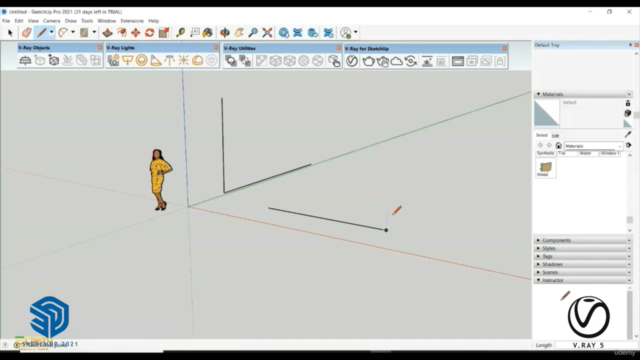Image resolution: width=640 pixels, height=360 pixels.
Task: Activate the Push/Pull tool
Action: coord(107,33)
